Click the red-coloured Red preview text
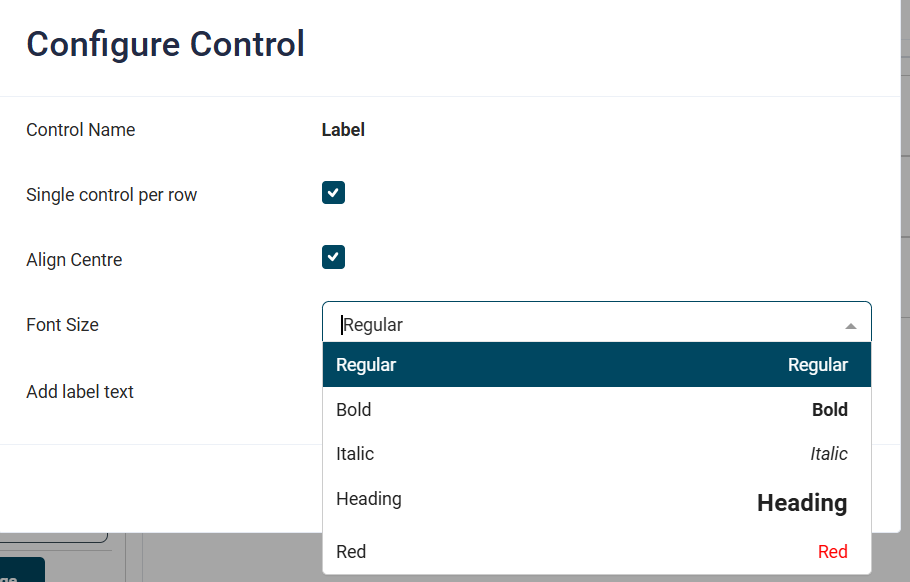This screenshot has width=910, height=582. point(832,552)
